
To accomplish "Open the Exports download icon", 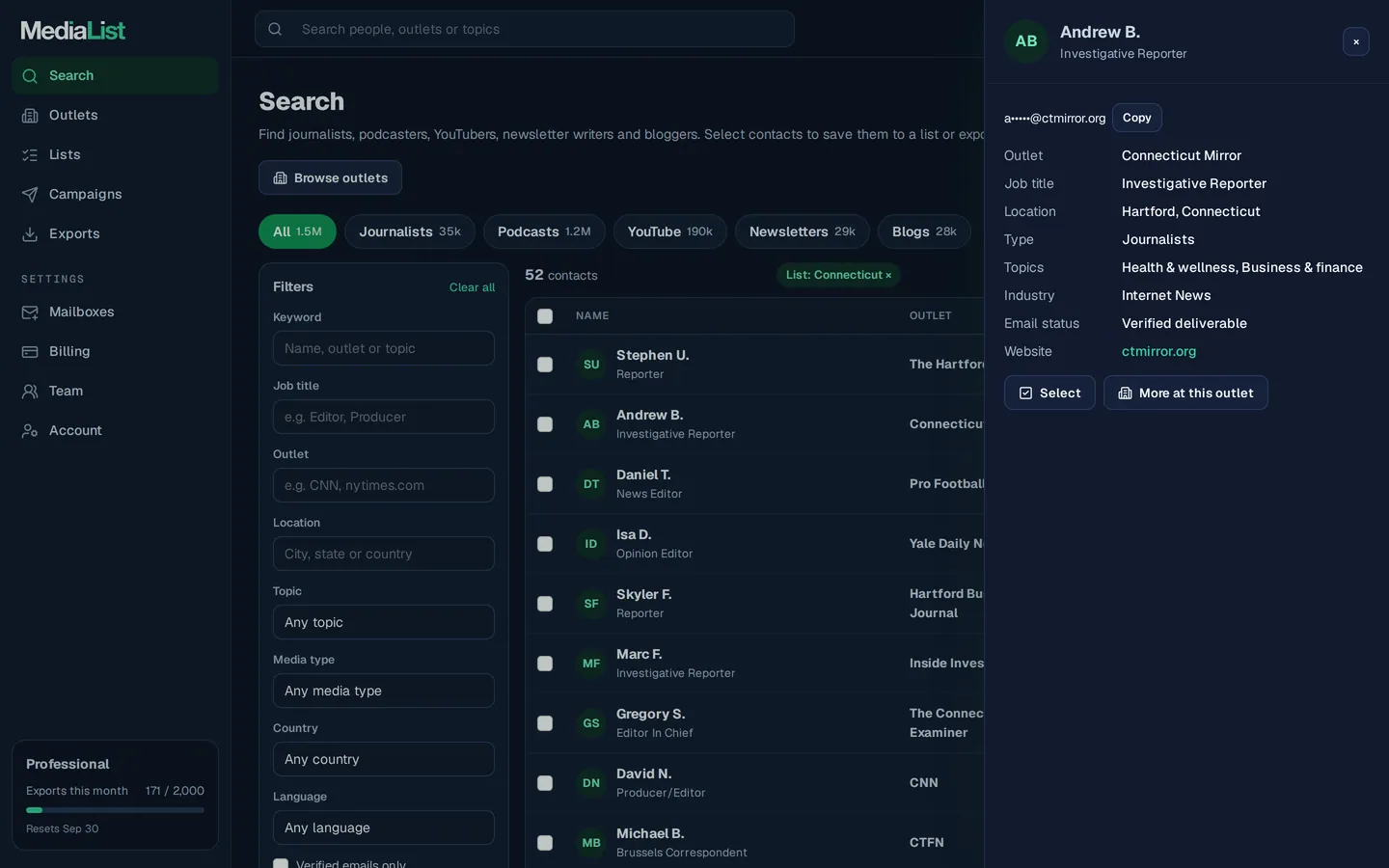I will (x=30, y=233).
